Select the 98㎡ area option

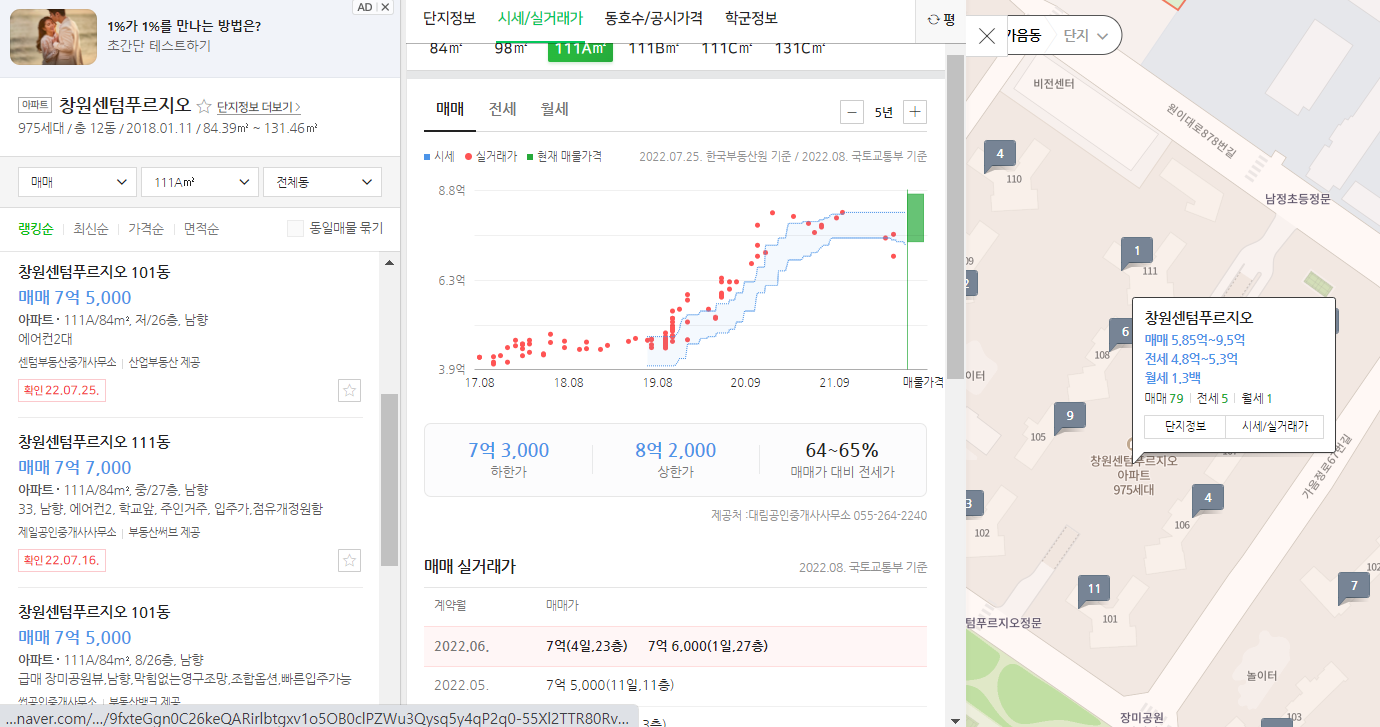point(511,49)
